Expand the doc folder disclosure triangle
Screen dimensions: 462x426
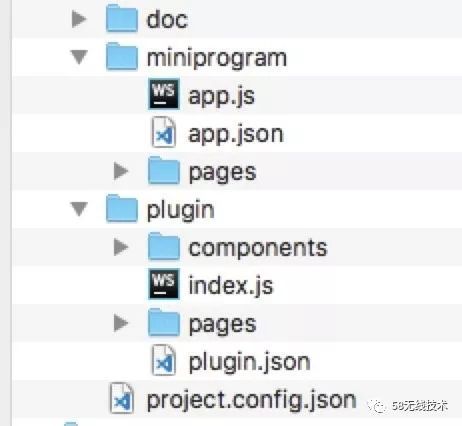[x=79, y=19]
